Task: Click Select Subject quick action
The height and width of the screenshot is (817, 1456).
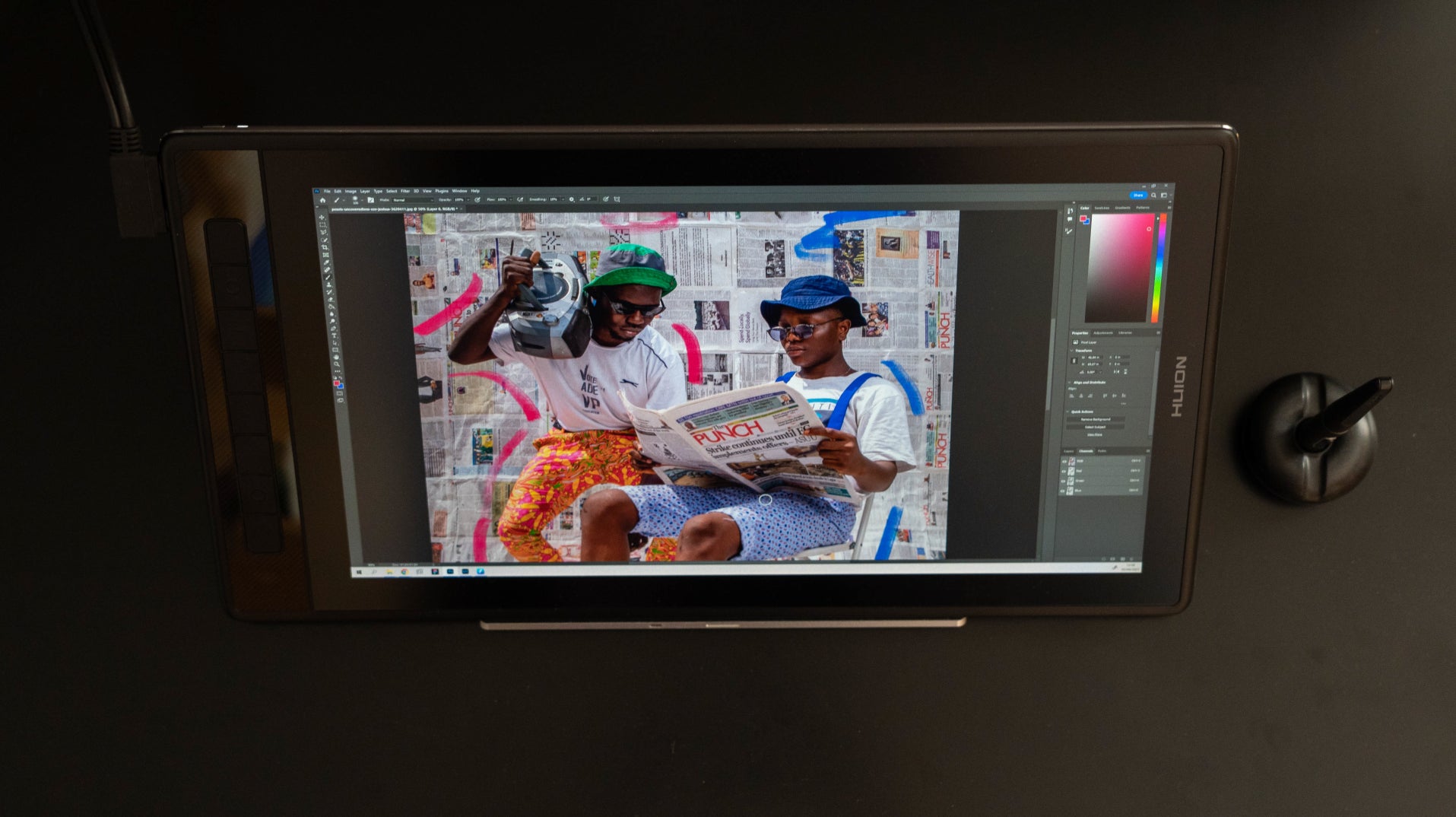Action: point(1095,427)
